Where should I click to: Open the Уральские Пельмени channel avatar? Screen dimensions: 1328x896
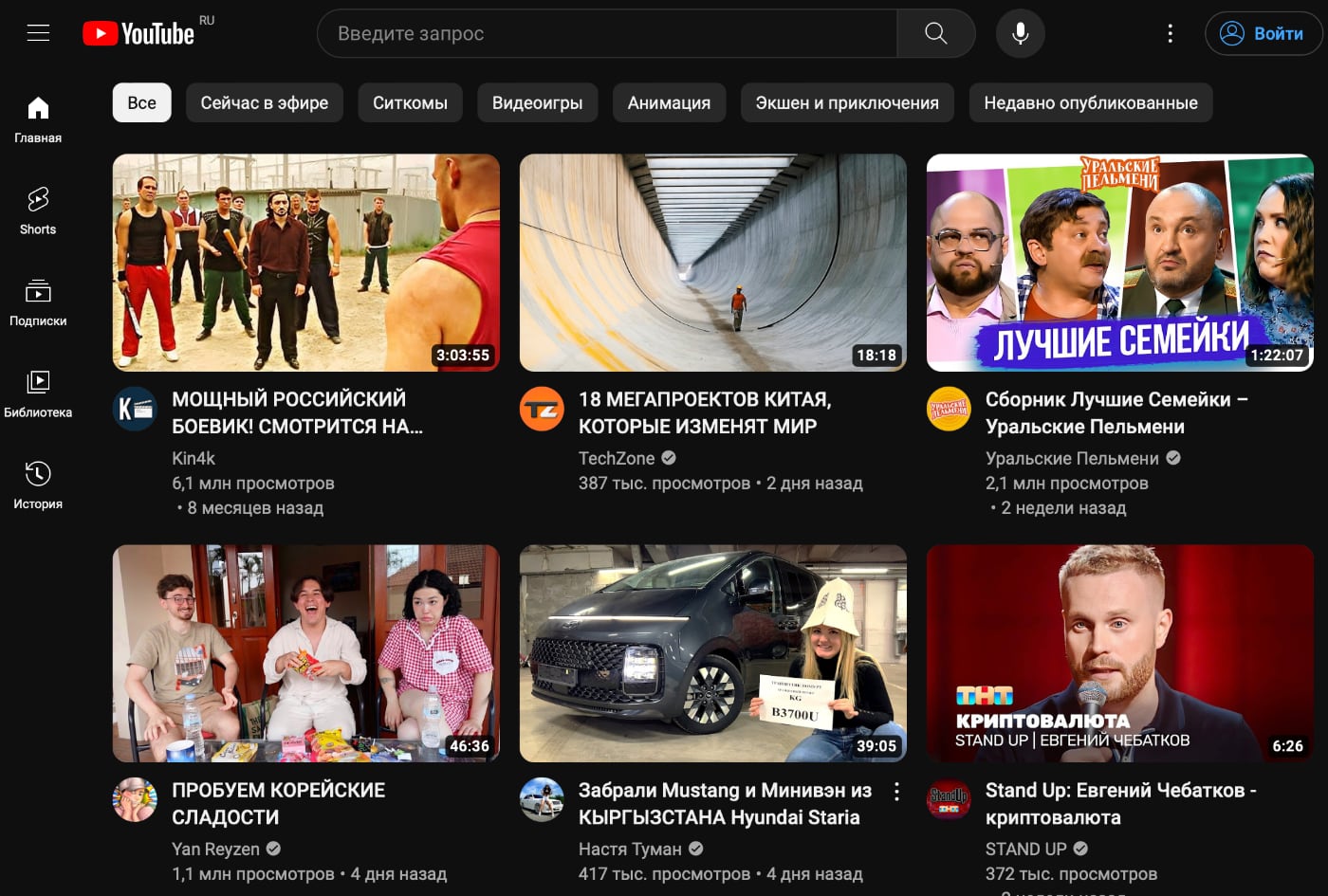click(949, 410)
